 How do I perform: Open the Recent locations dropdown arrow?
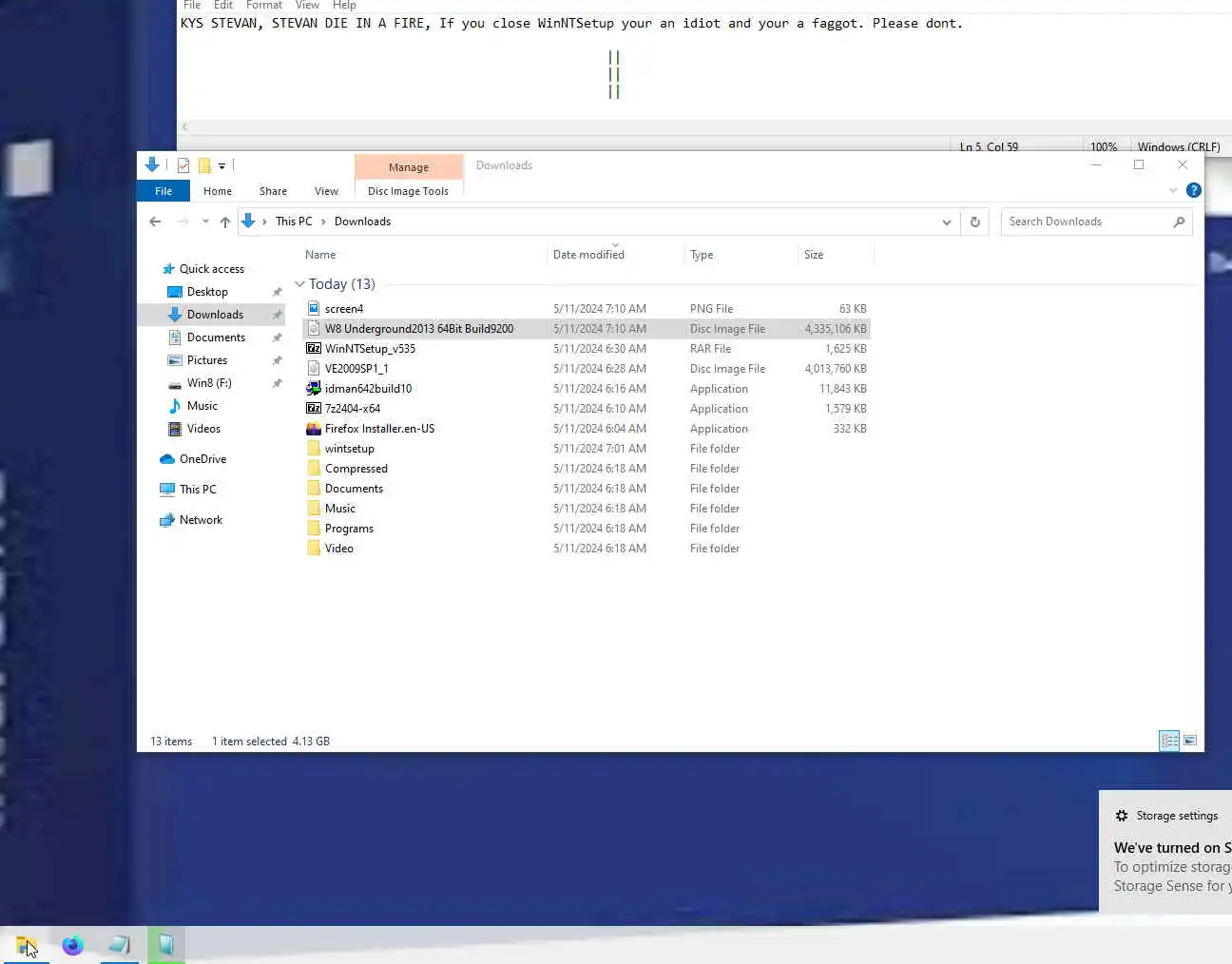(205, 222)
